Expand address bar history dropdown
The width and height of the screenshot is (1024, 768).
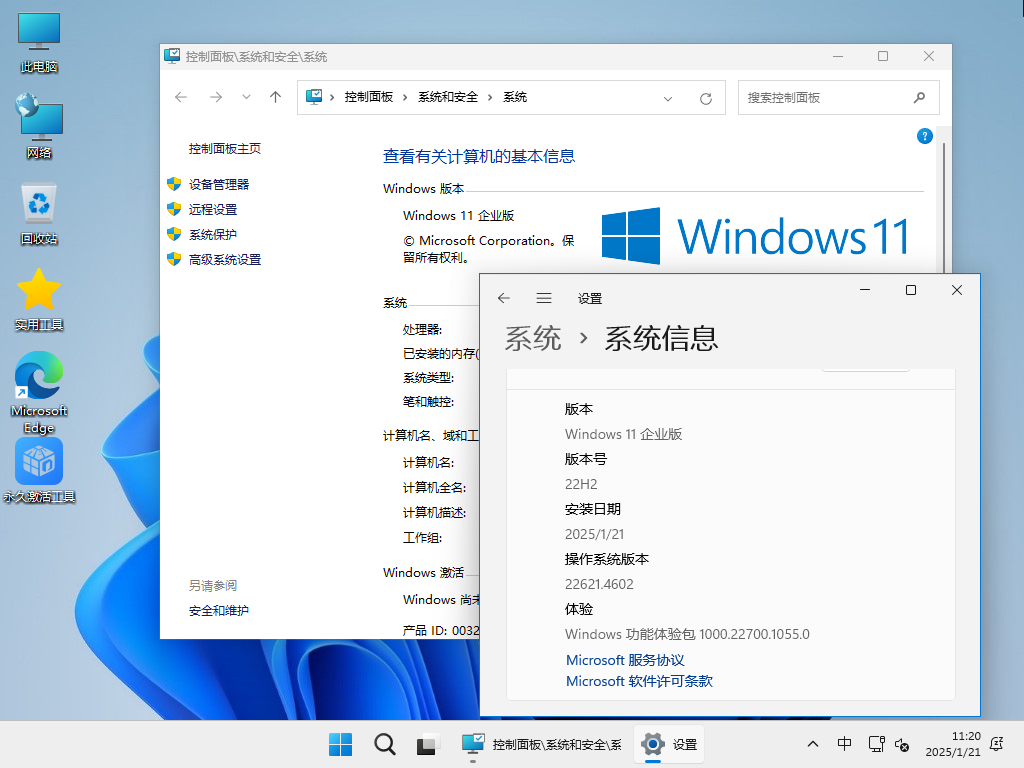[667, 99]
